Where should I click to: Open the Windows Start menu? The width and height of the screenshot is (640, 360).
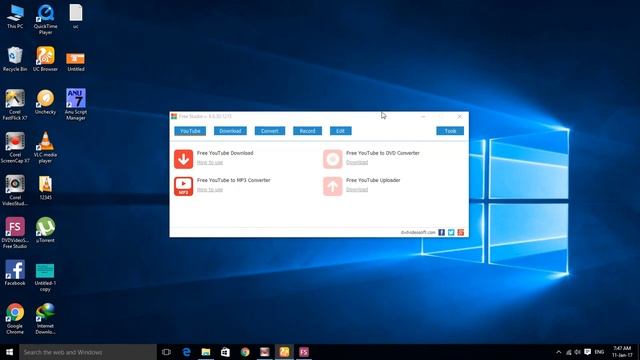[x=9, y=352]
